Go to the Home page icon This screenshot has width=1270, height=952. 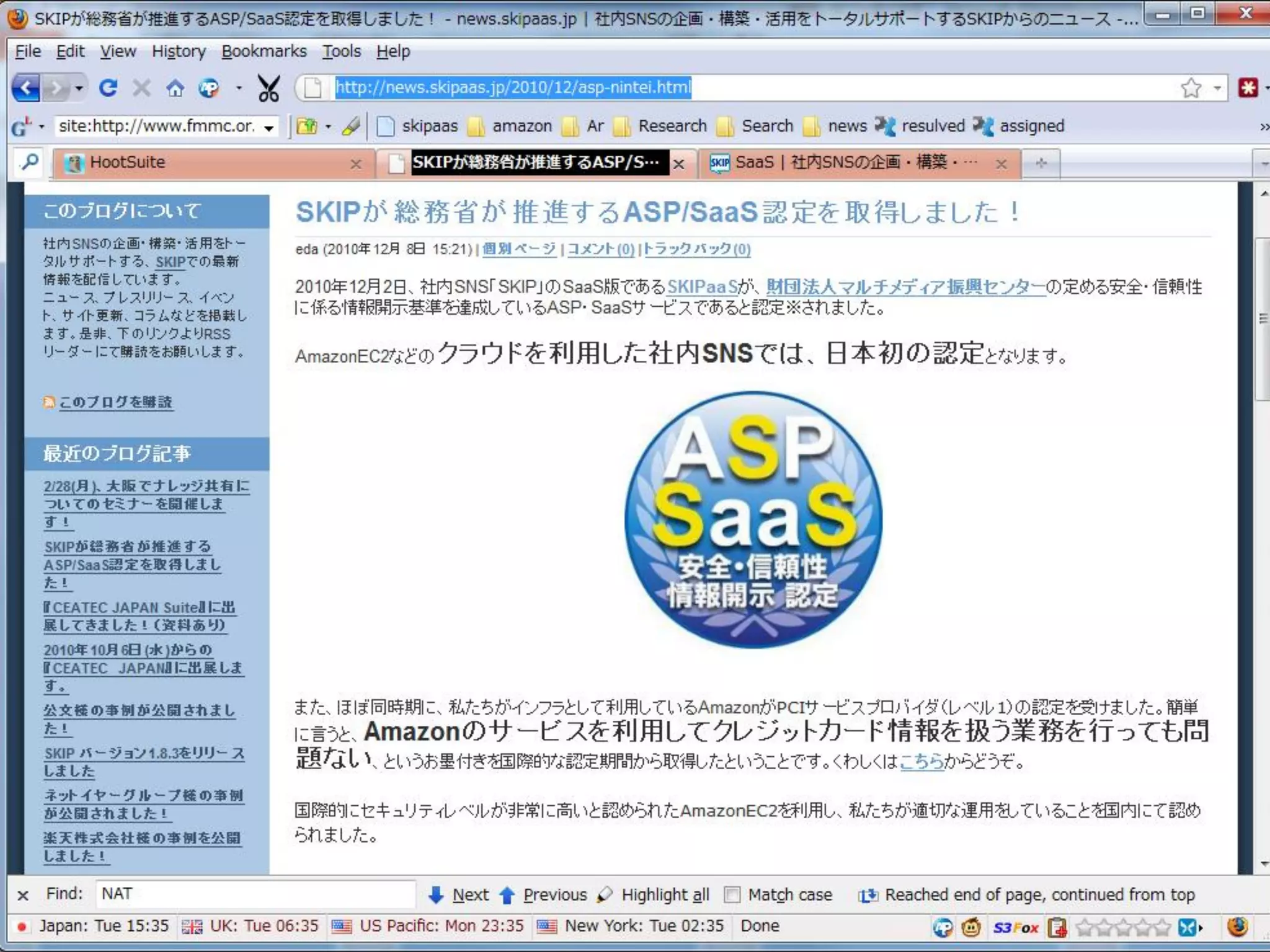(175, 89)
